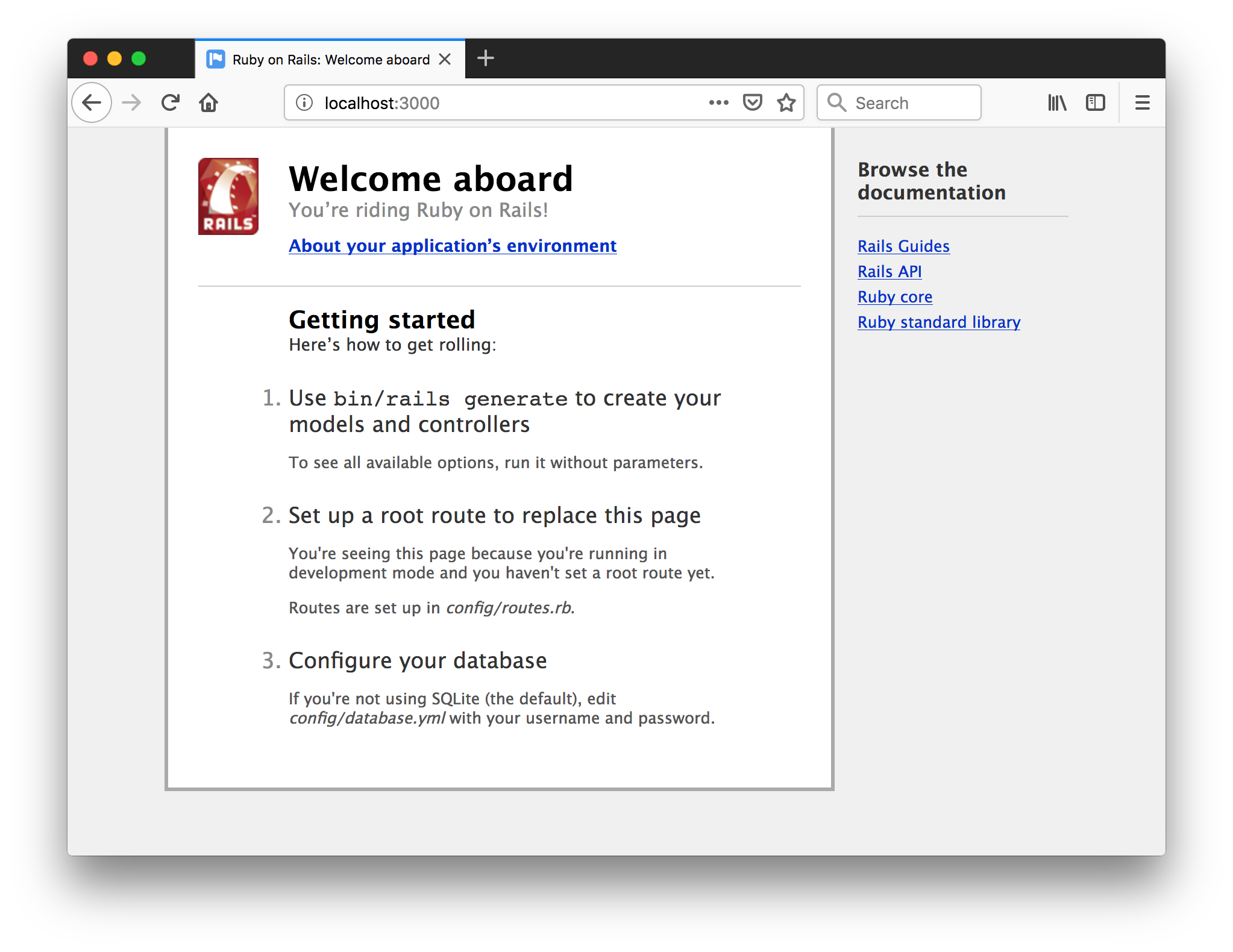The width and height of the screenshot is (1233, 952).
Task: Click 'Browse the documentation' sidebar heading
Action: coord(932,181)
